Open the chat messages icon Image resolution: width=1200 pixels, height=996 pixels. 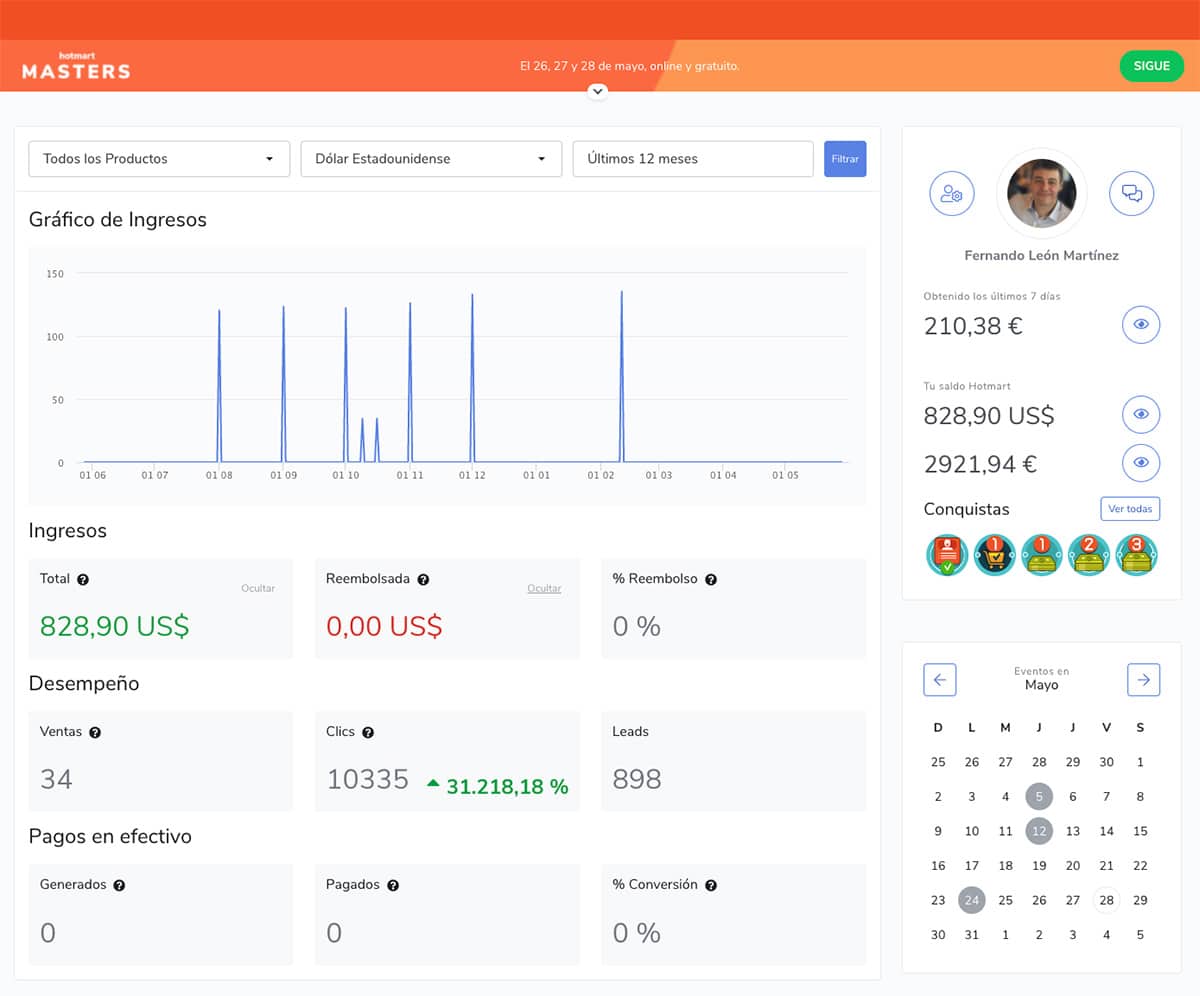(1131, 194)
